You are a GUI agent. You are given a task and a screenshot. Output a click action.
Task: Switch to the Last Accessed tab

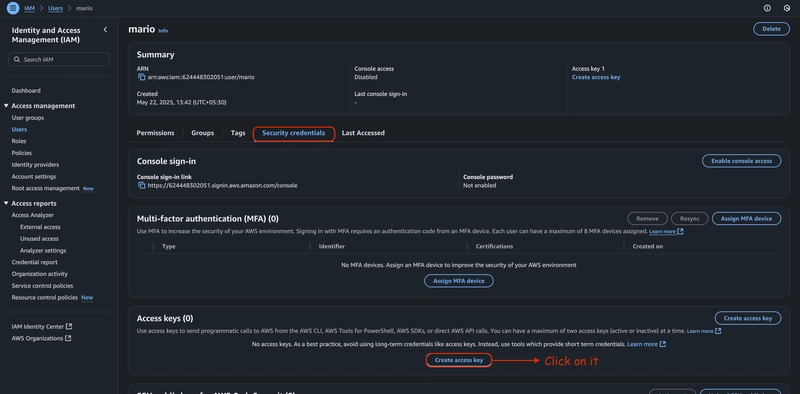[x=363, y=133]
